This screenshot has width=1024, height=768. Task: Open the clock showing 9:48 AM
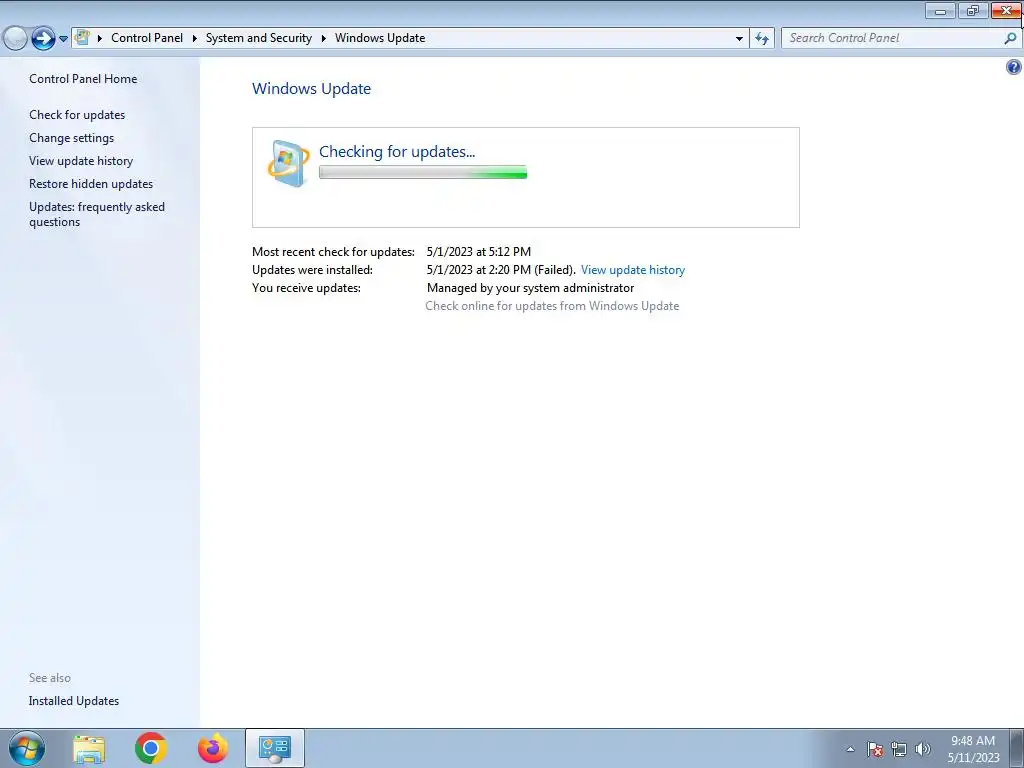click(973, 749)
